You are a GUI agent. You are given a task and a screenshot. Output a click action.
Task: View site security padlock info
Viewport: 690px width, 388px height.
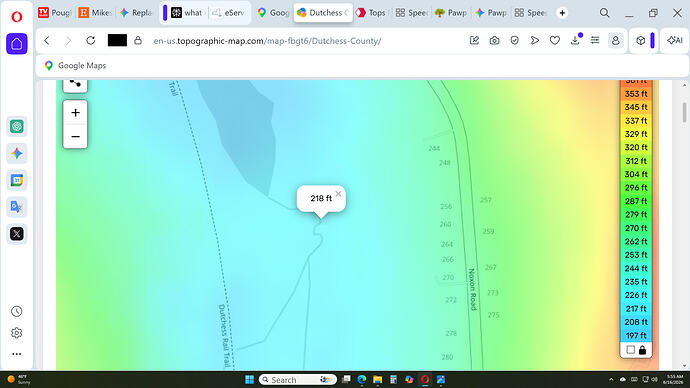tap(138, 40)
